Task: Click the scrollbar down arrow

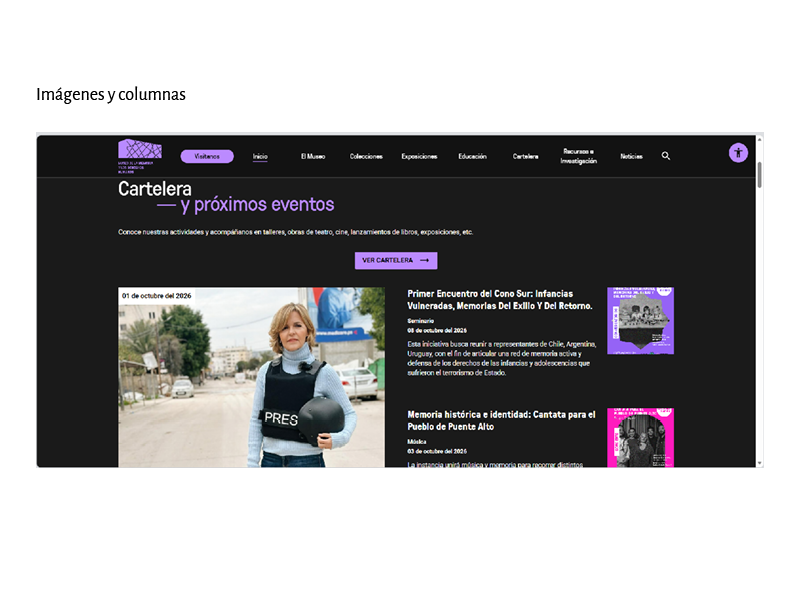Action: pos(760,463)
